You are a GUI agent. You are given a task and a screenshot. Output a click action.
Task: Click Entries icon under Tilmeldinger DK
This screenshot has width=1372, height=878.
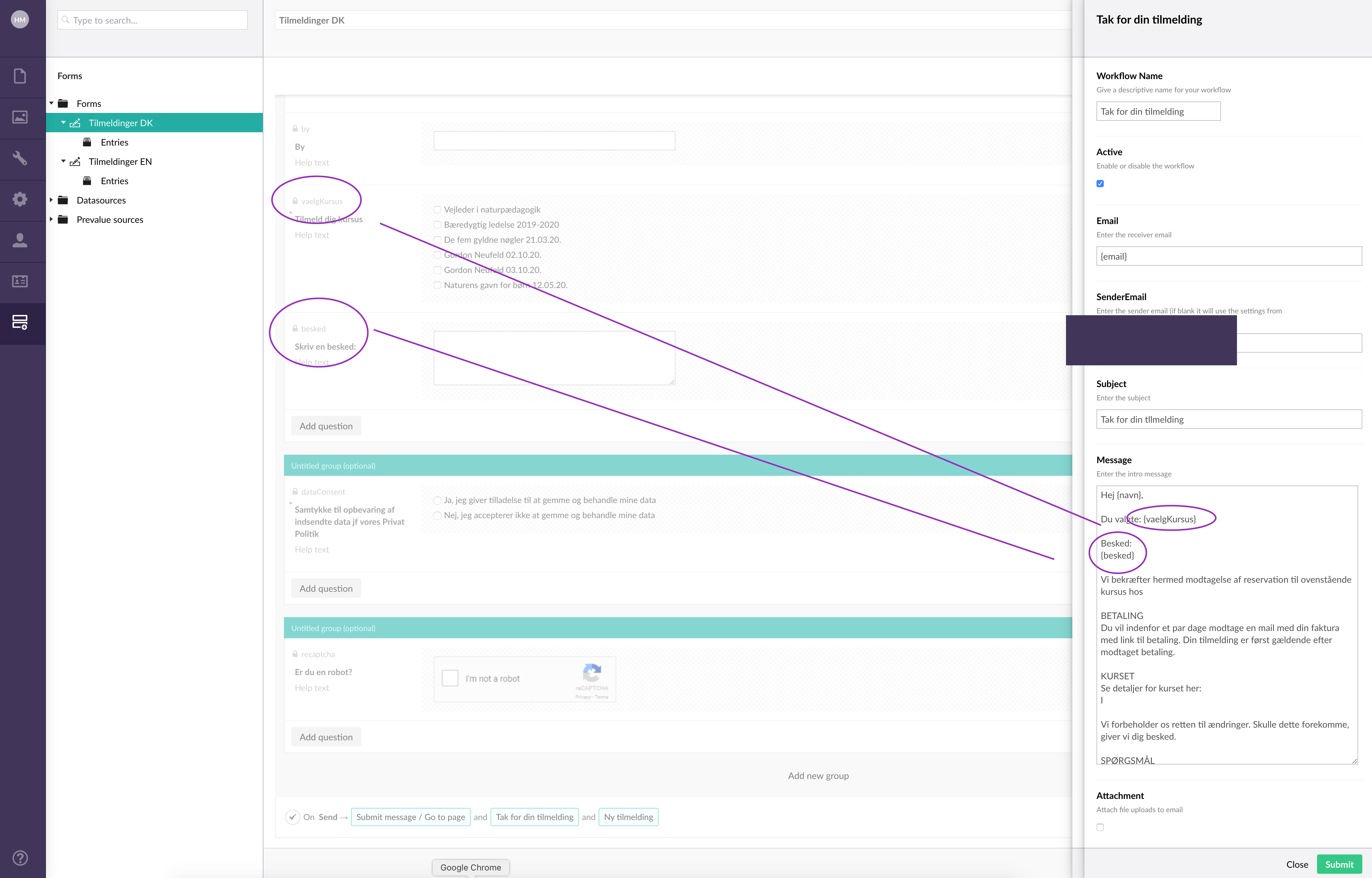87,142
